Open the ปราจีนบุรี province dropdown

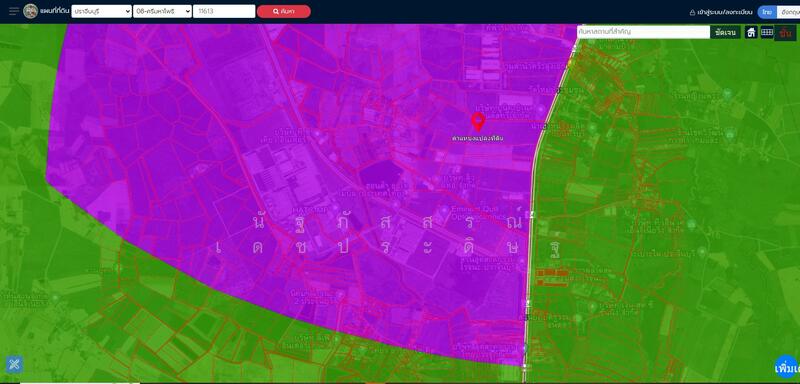[x=102, y=11]
